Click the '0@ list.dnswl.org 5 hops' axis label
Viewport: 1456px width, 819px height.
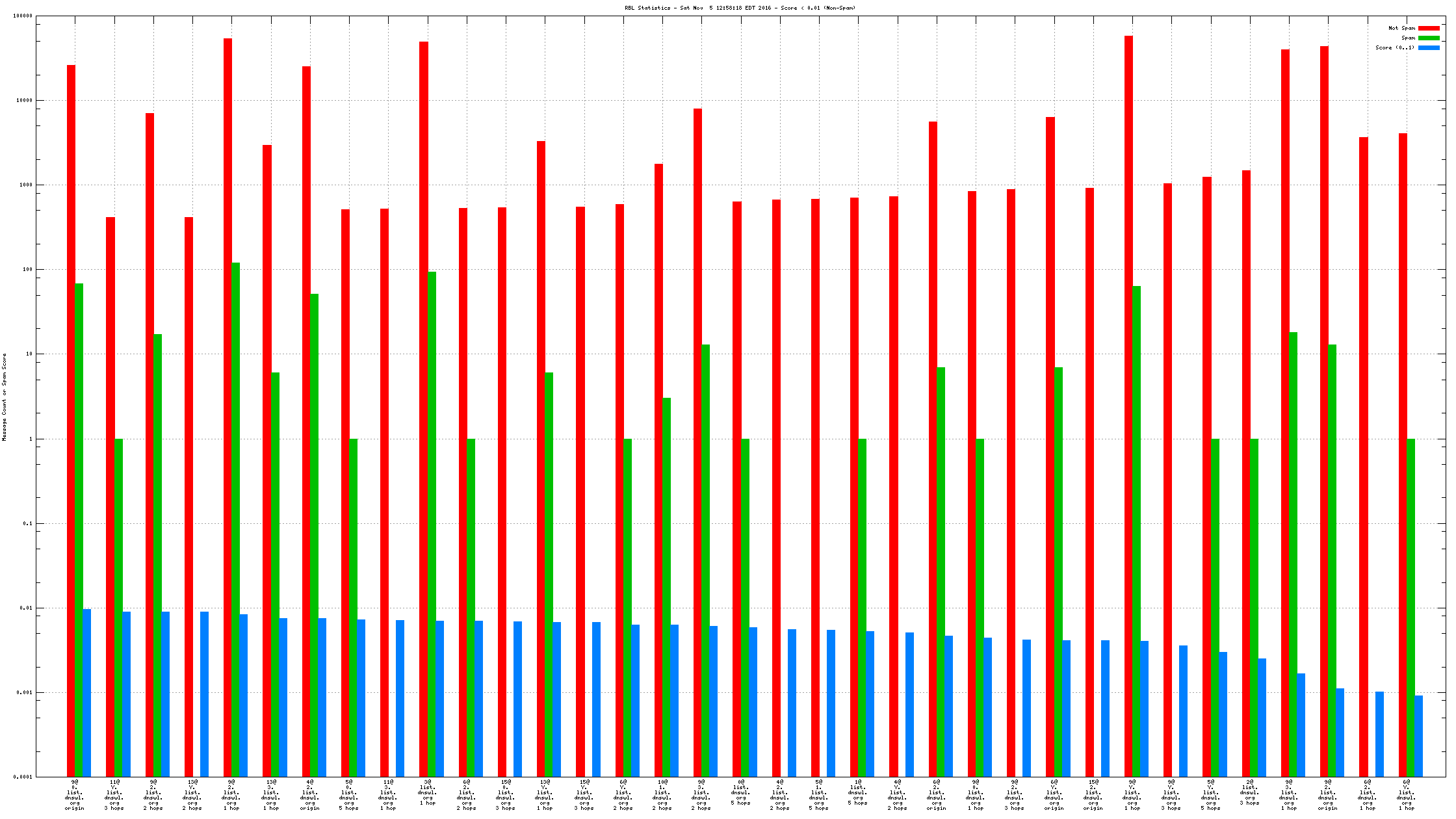pos(740,792)
